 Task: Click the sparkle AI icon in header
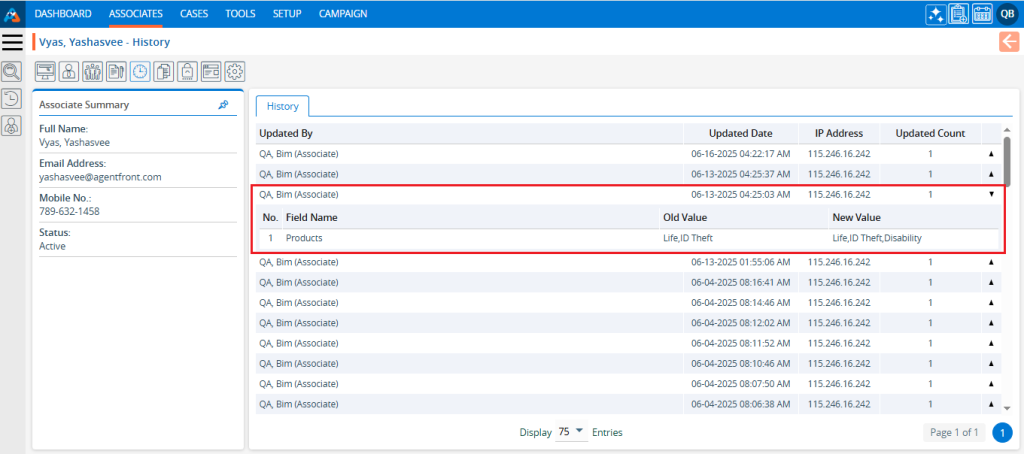935,14
